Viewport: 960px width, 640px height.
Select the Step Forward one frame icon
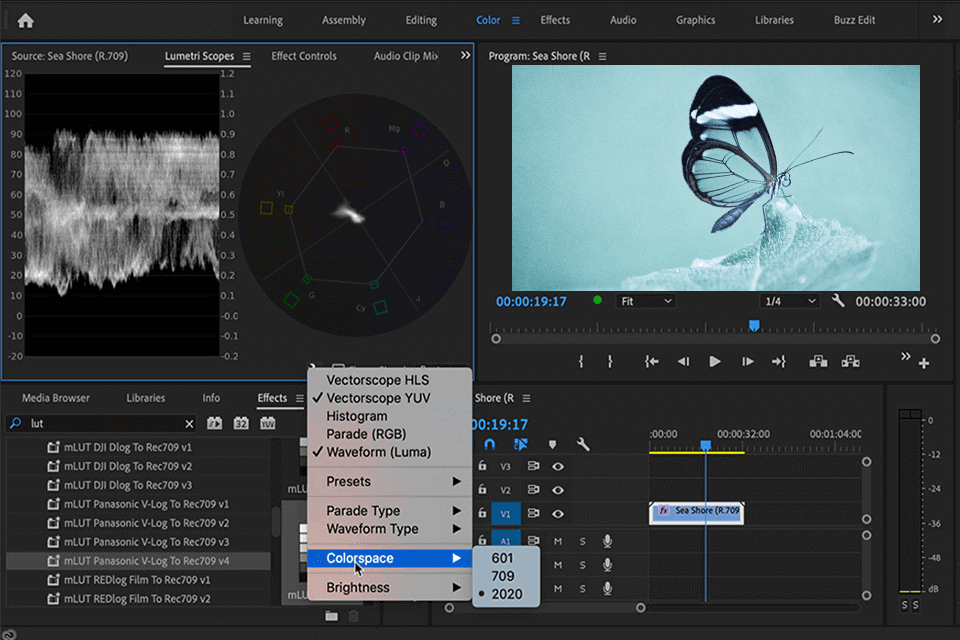747,363
